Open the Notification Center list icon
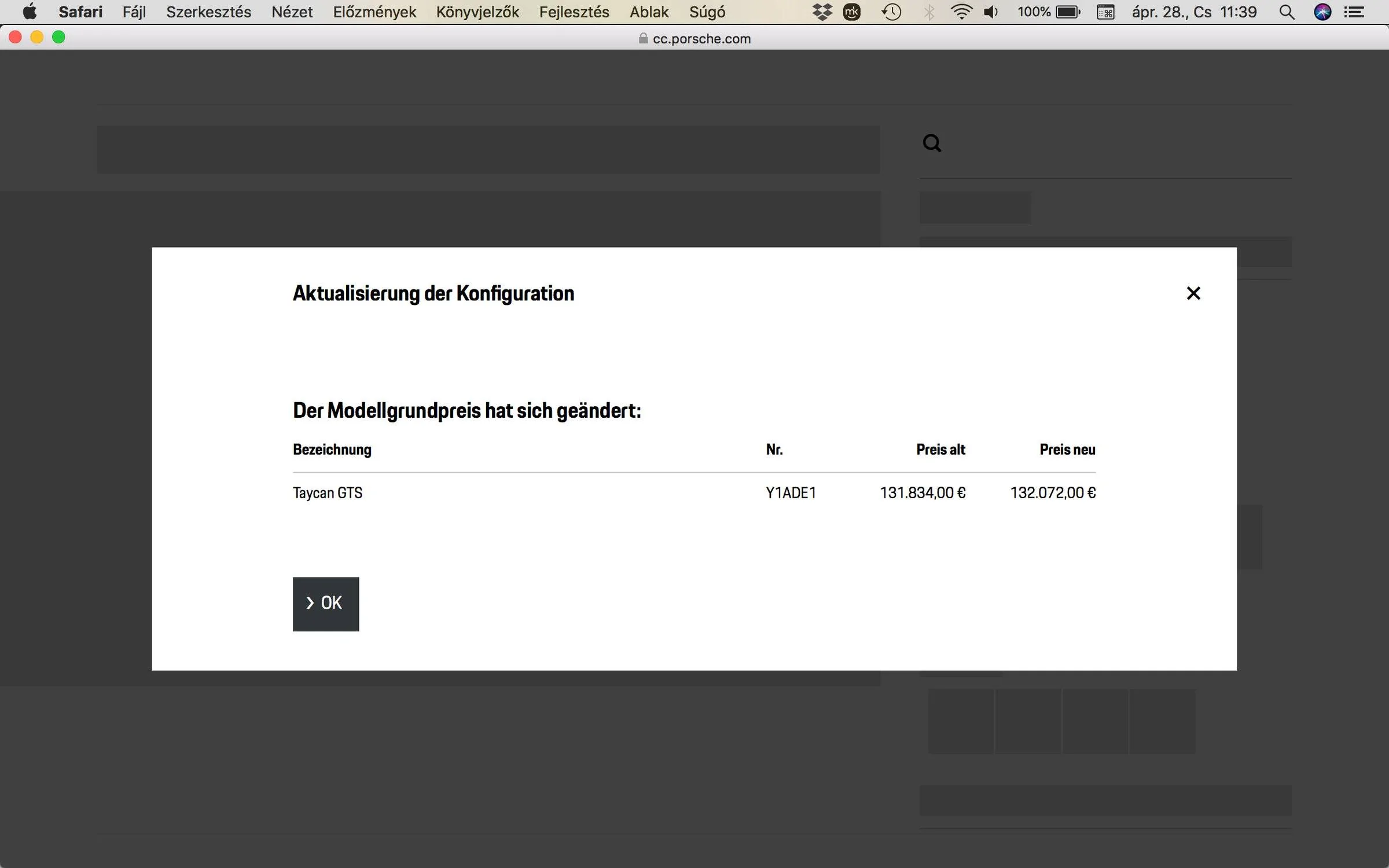This screenshot has width=1389, height=868. tap(1354, 12)
